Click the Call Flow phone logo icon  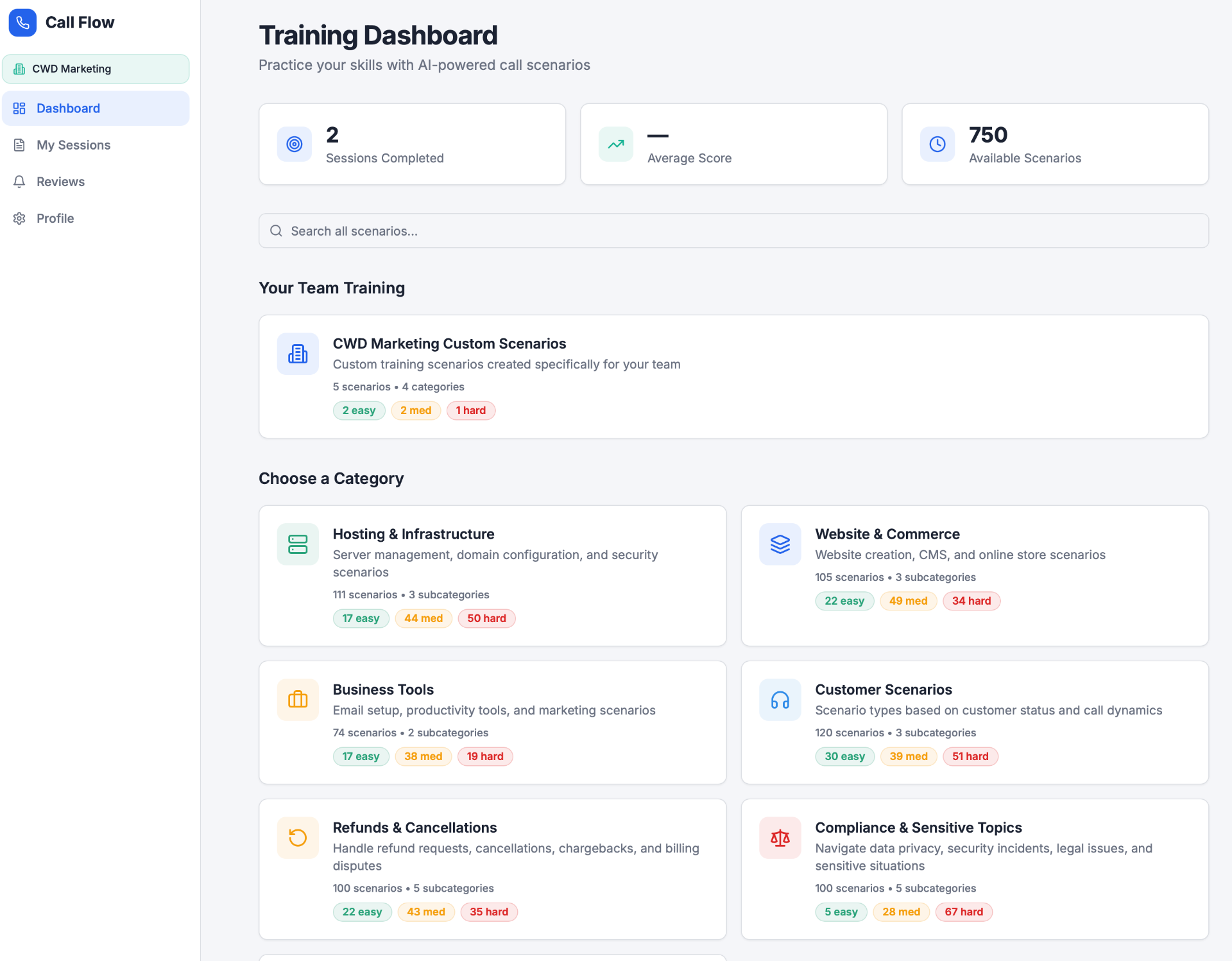click(x=22, y=22)
